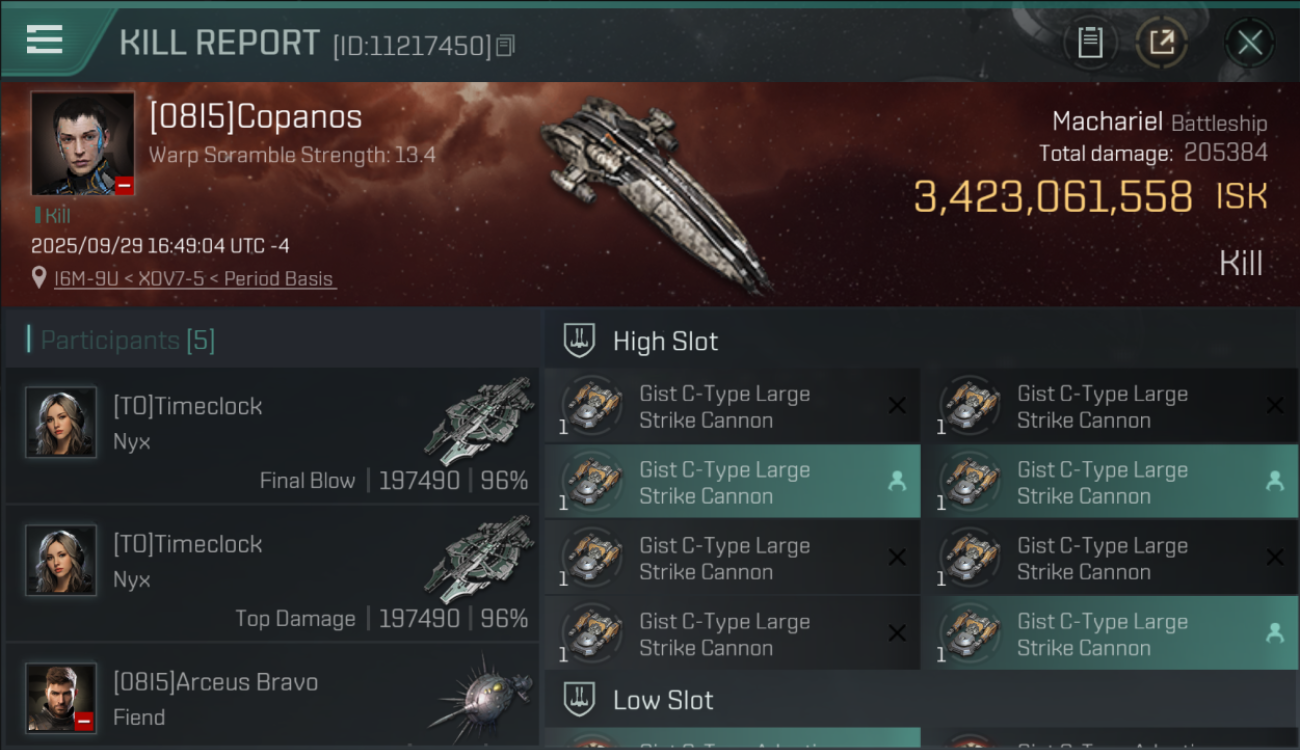Open the hamburger menu
Image resolution: width=1300 pixels, height=750 pixels.
point(45,40)
